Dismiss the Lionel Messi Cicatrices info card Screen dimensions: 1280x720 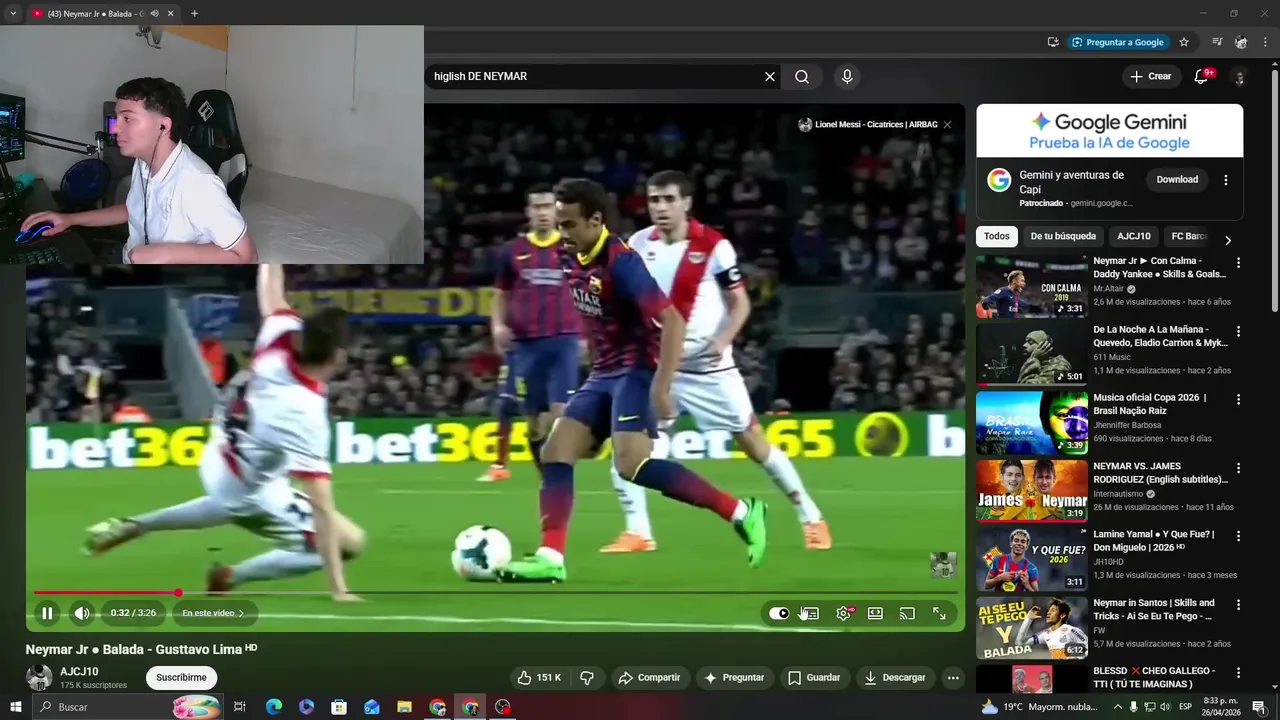pyautogui.click(x=947, y=125)
